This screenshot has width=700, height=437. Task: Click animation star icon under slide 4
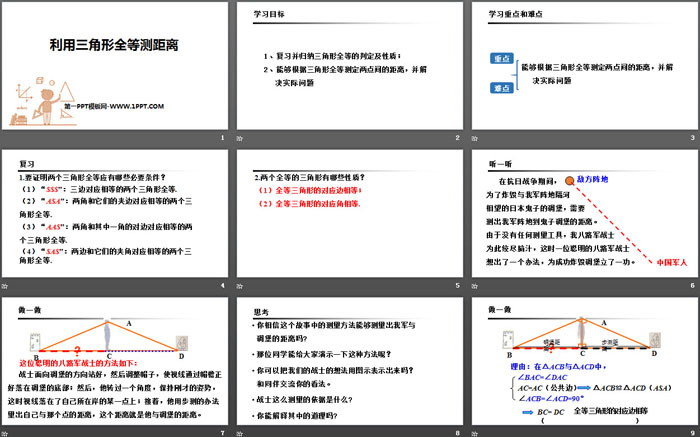point(4,286)
